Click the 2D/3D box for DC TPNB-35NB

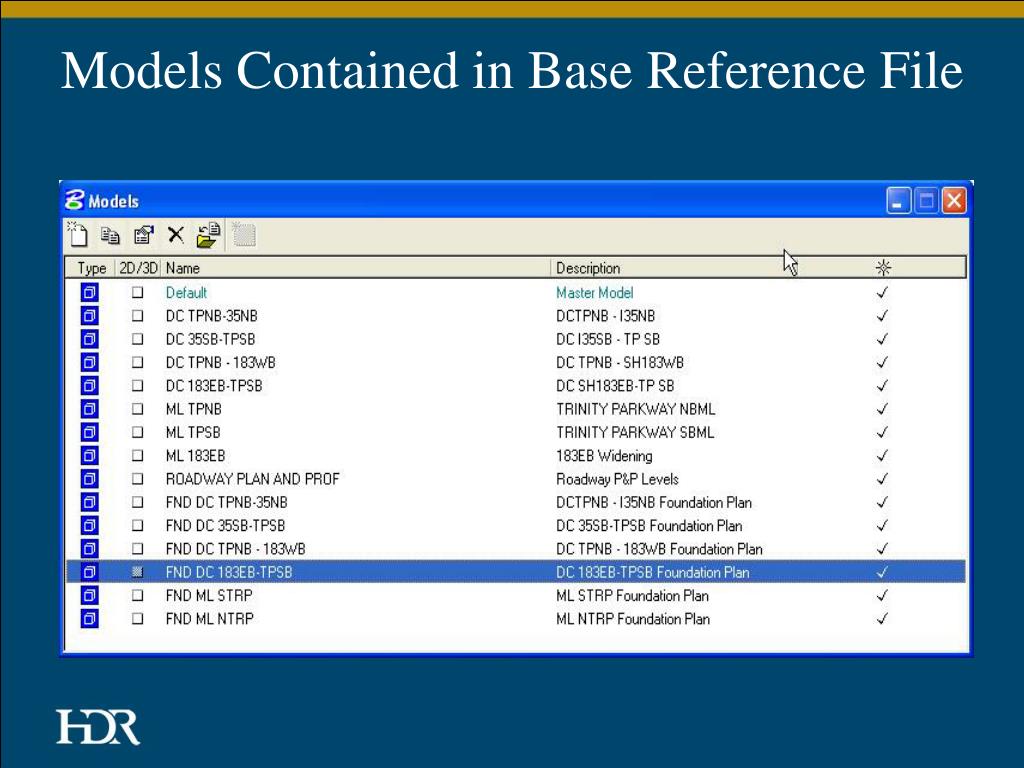coord(137,316)
